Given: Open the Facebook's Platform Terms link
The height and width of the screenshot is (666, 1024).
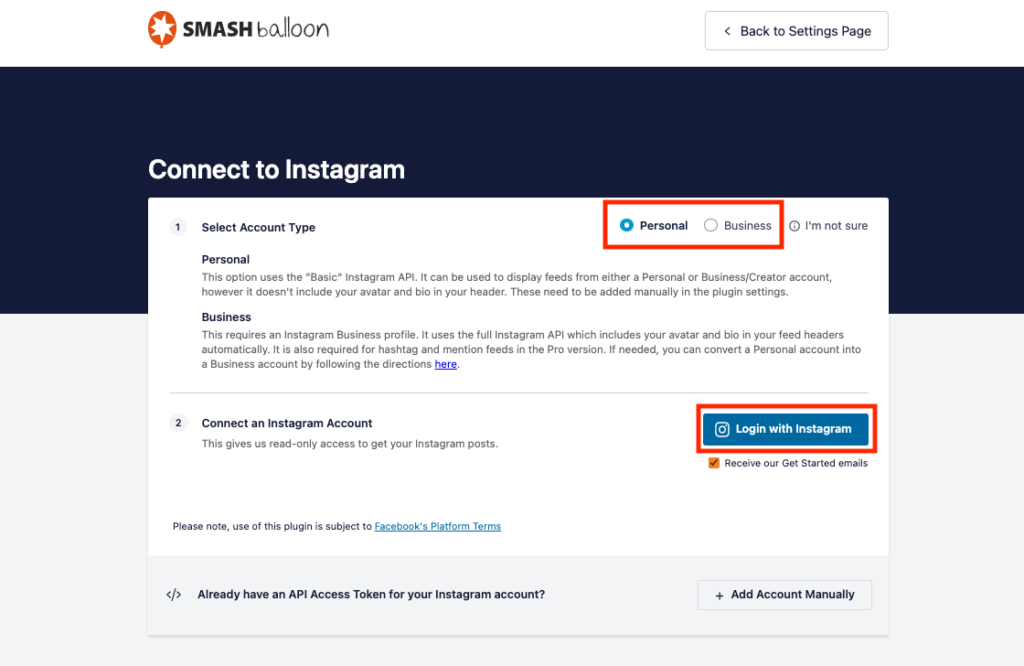Looking at the screenshot, I should (x=437, y=525).
